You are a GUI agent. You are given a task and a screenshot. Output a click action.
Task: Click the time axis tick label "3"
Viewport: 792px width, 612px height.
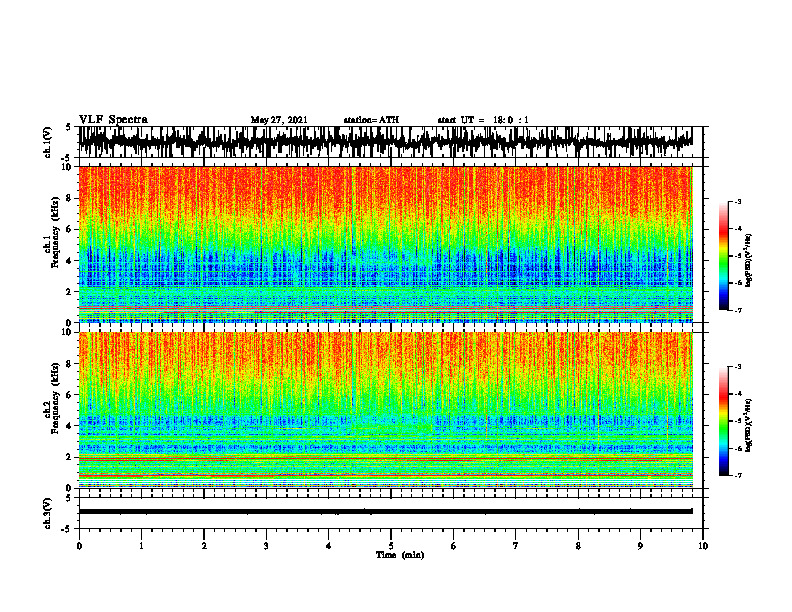[266, 545]
